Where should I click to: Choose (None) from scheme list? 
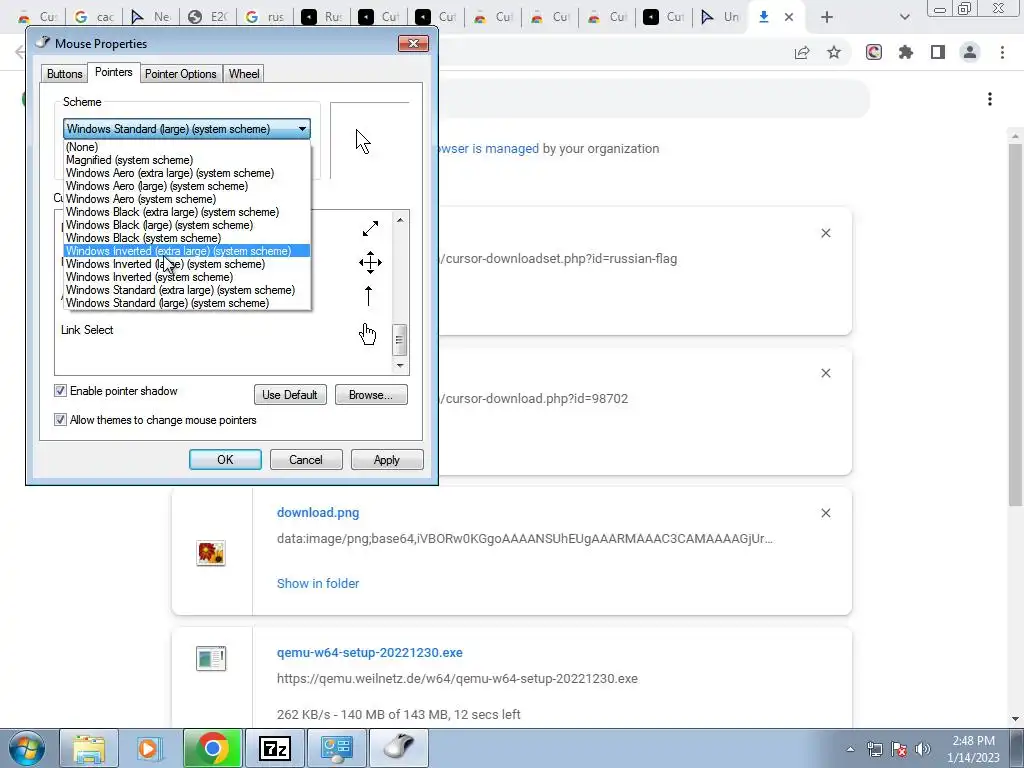point(187,147)
